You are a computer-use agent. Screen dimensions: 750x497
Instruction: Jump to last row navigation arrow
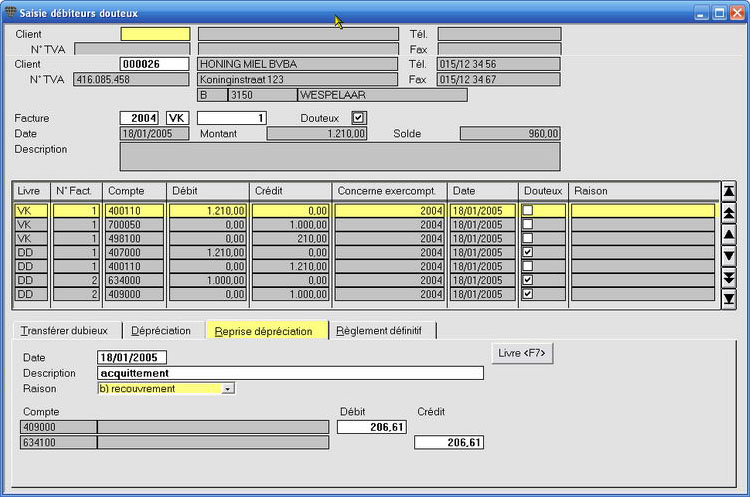(x=728, y=299)
